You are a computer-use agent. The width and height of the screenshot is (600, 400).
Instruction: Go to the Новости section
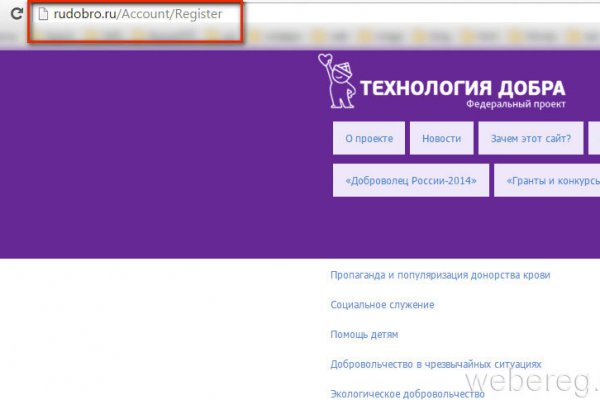(x=441, y=139)
